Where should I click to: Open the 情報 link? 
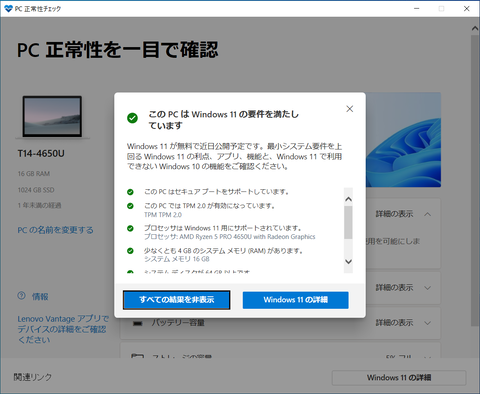[x=40, y=296]
